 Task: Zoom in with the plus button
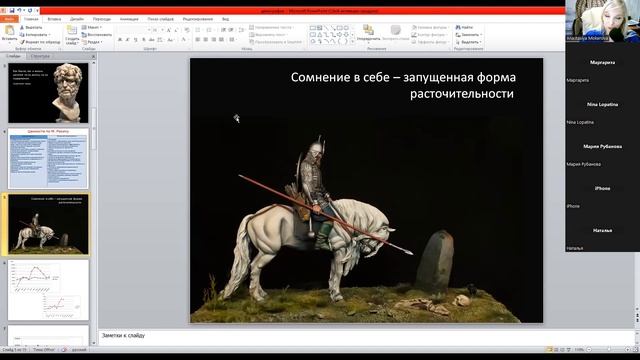(x=628, y=350)
